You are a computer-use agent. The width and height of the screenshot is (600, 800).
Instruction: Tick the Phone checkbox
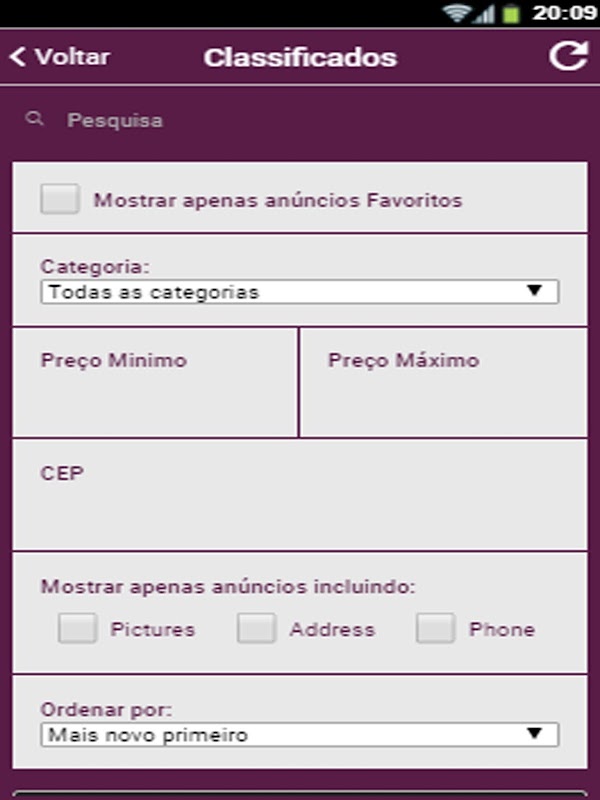coord(436,629)
